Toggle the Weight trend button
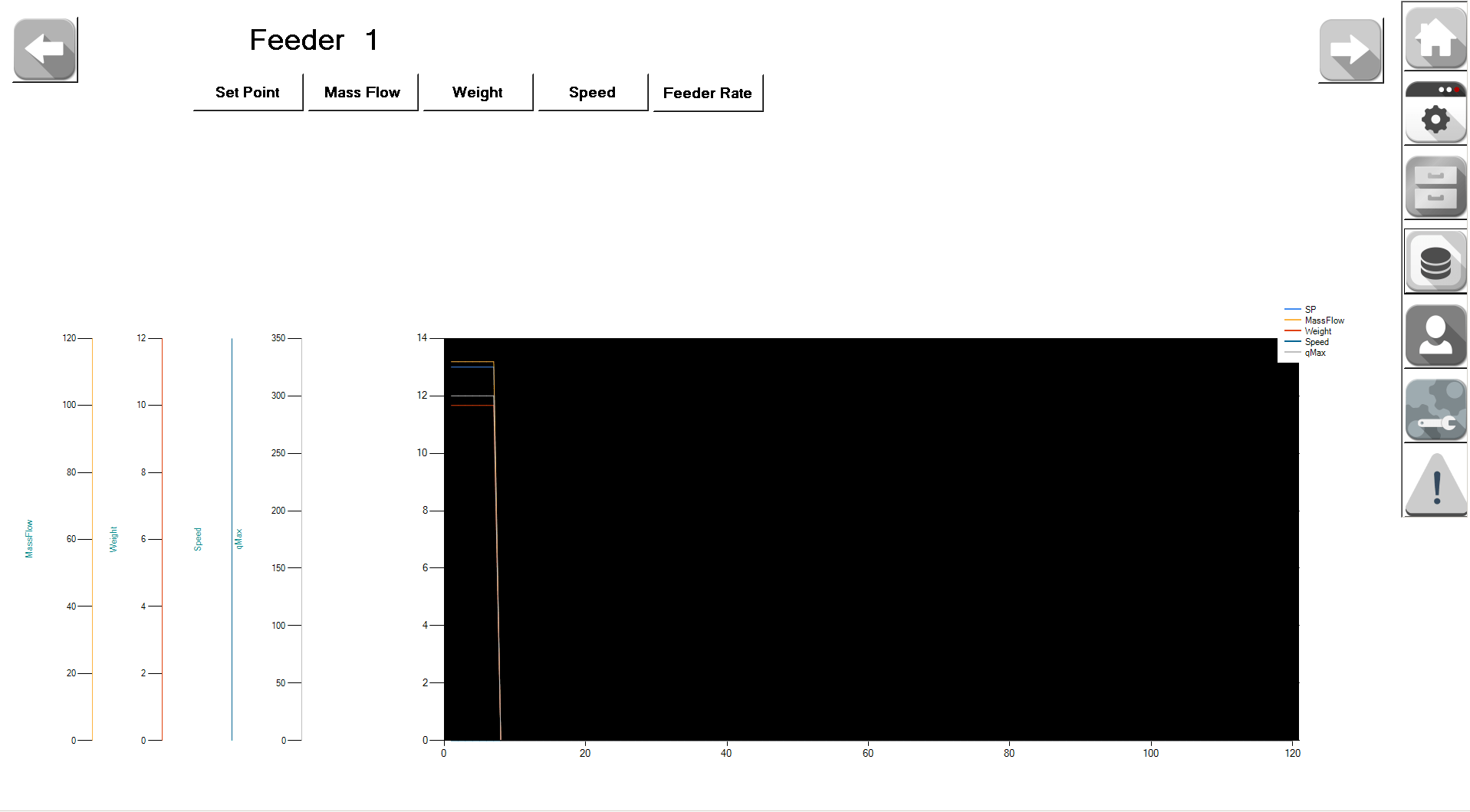Screen dimensions: 1470x812 click(x=478, y=93)
